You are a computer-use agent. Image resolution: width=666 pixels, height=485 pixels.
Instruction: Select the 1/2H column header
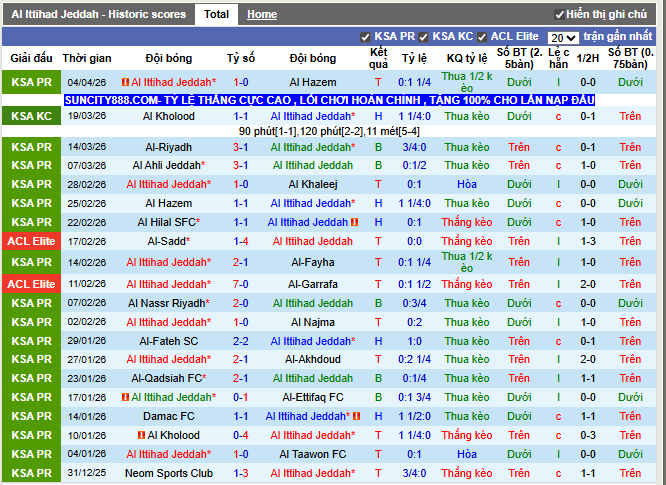[x=588, y=58]
